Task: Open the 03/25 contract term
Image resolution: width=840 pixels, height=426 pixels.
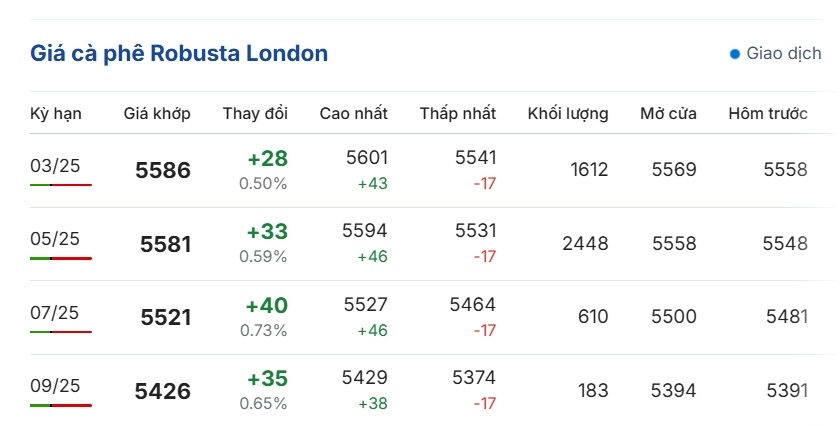Action: pos(55,166)
